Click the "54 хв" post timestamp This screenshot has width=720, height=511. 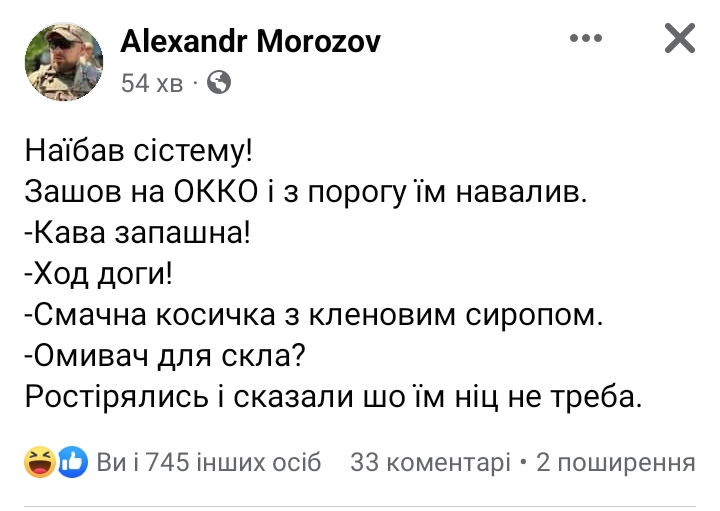152,84
